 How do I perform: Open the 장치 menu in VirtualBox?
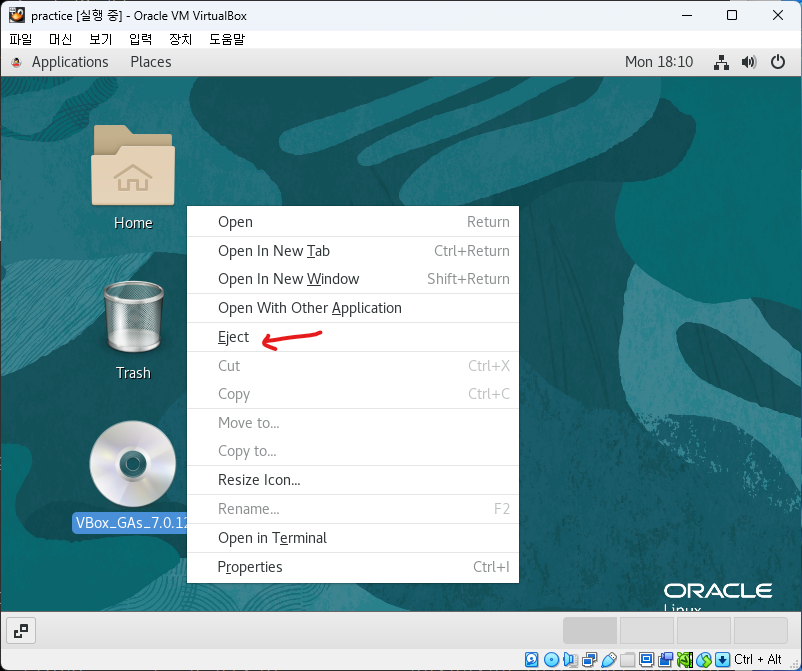coord(180,39)
